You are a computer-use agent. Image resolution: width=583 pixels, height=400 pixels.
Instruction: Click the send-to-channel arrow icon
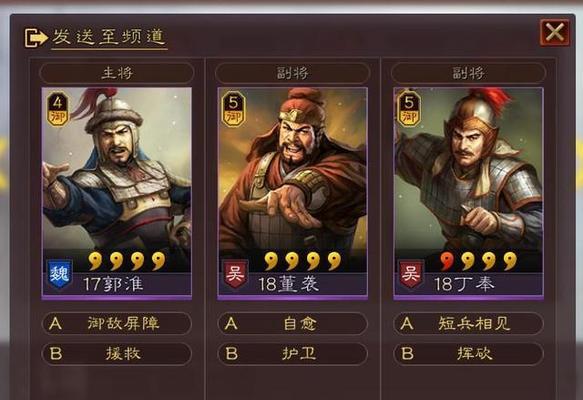36,38
